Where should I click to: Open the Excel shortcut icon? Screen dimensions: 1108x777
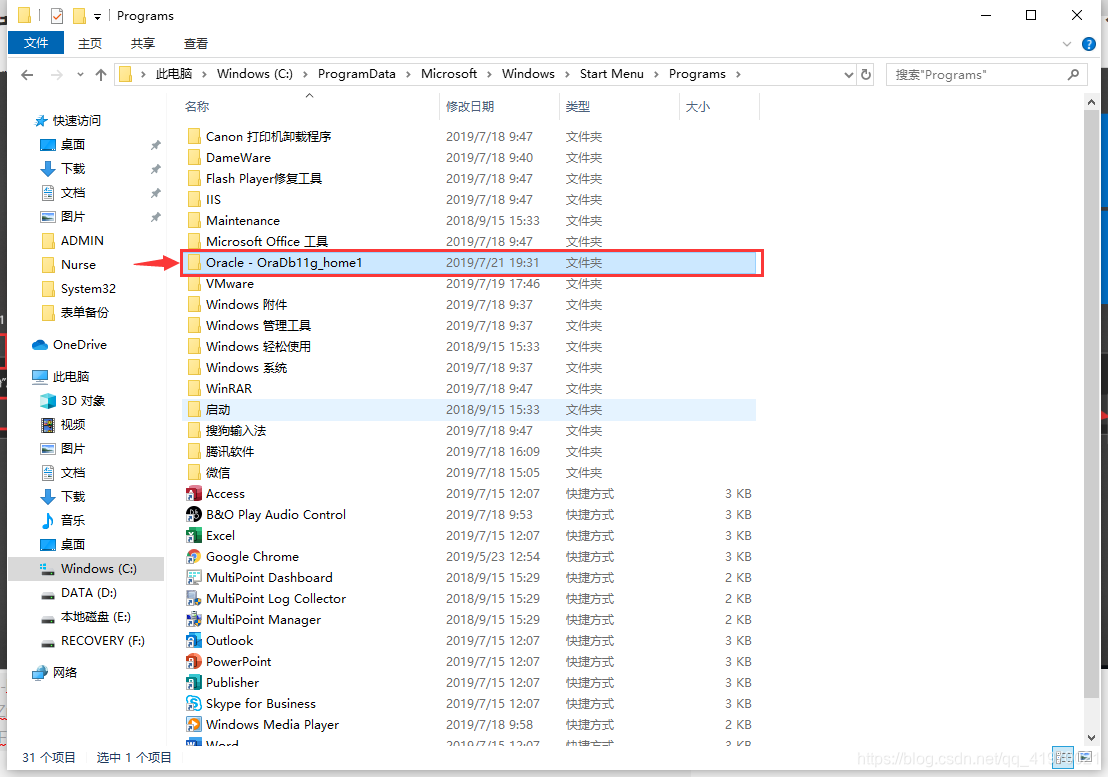pyautogui.click(x=194, y=535)
